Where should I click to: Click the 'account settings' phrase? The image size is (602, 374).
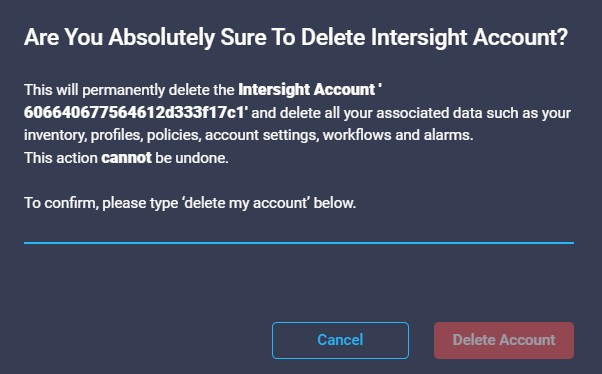[x=262, y=135]
